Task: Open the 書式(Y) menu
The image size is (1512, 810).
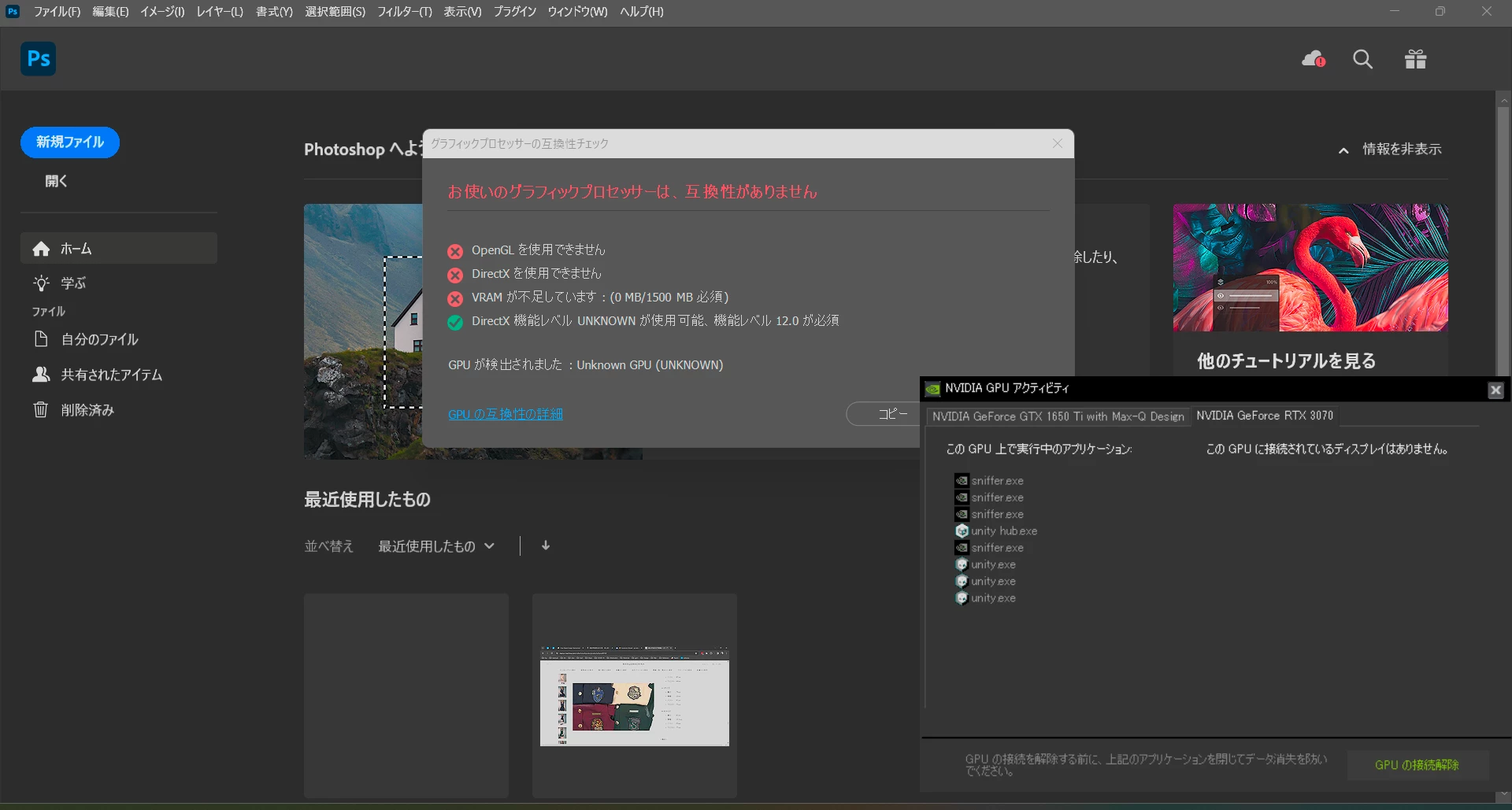Action: tap(274, 12)
